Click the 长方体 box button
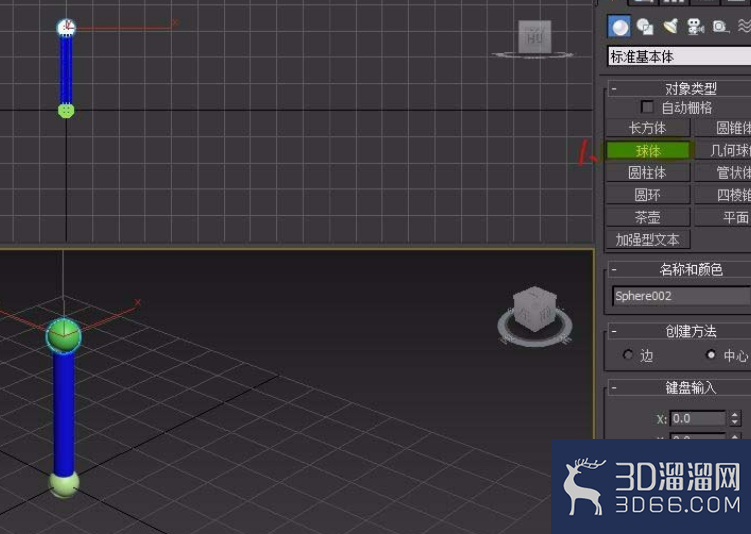This screenshot has width=751, height=534. 648,128
